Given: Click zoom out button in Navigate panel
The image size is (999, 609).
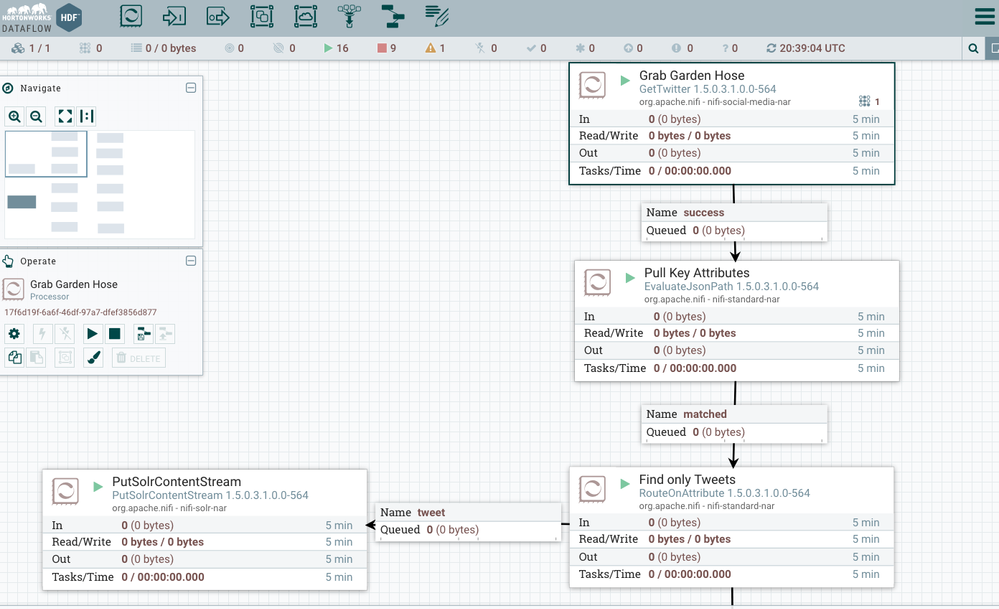Looking at the screenshot, I should [37, 117].
